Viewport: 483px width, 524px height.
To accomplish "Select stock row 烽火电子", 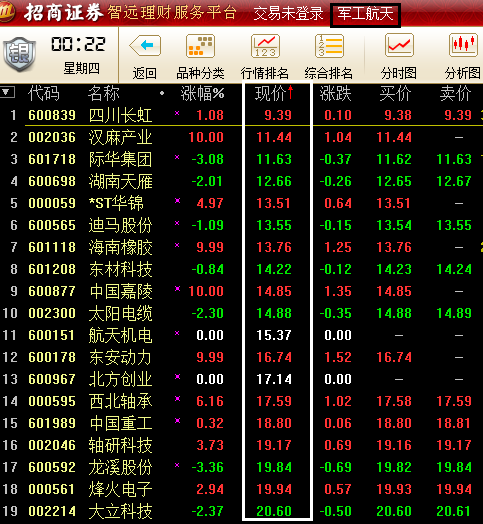I will click(241, 489).
